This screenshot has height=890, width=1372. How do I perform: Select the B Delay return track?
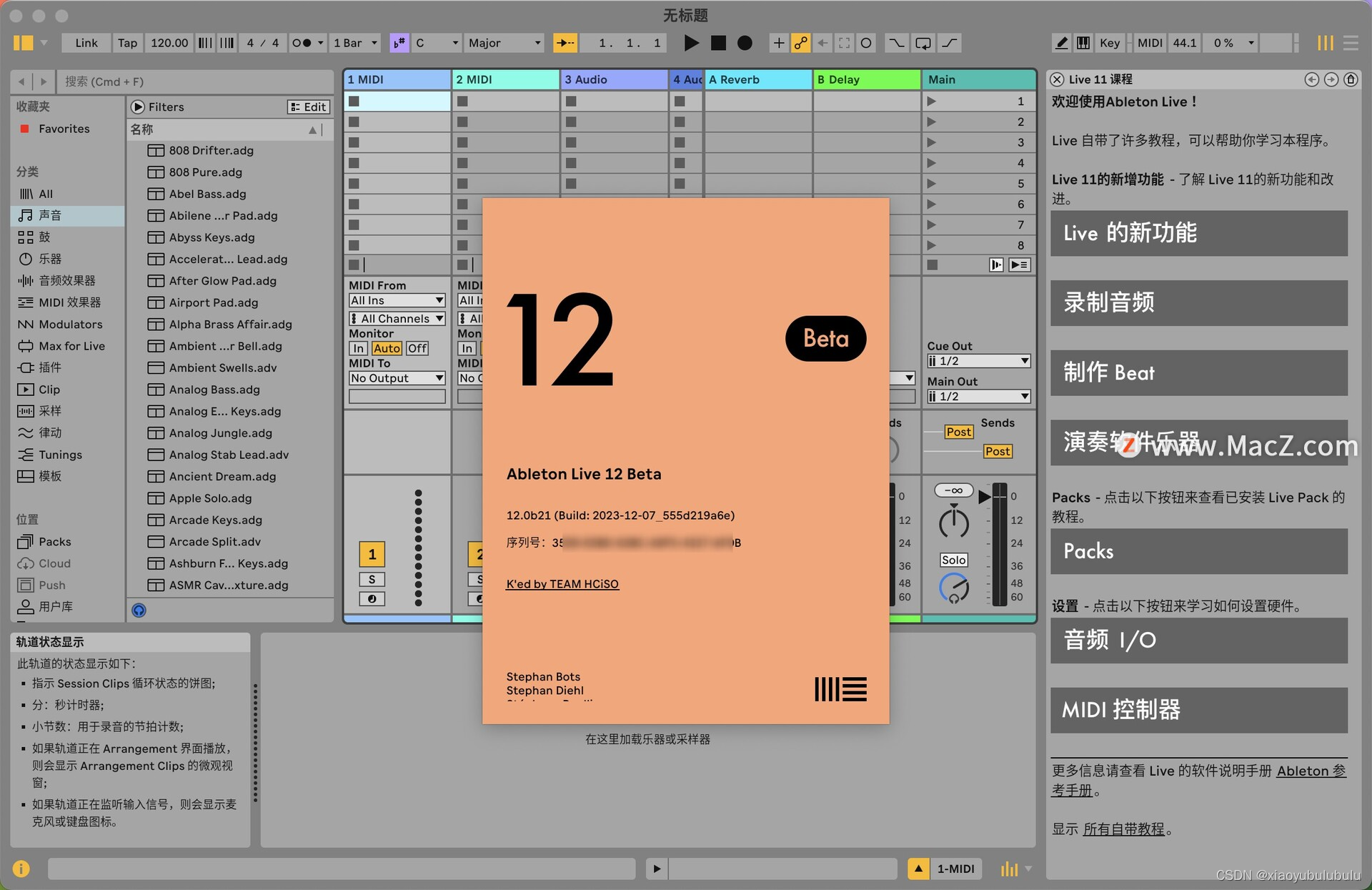click(x=867, y=79)
